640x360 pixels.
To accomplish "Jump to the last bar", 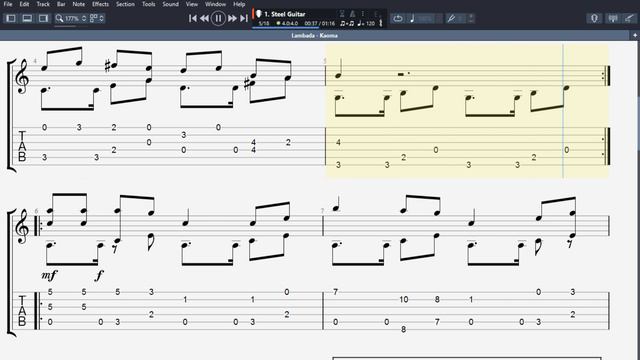I will point(244,18).
